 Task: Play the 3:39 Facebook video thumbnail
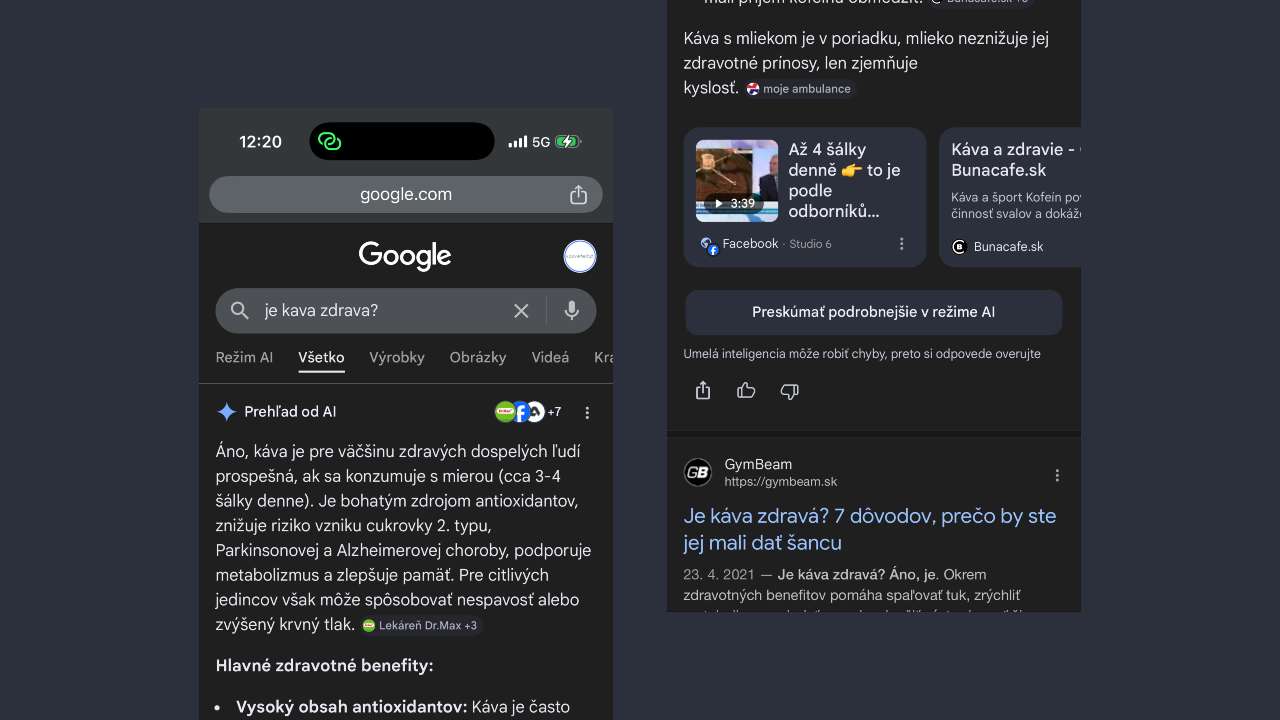click(737, 181)
